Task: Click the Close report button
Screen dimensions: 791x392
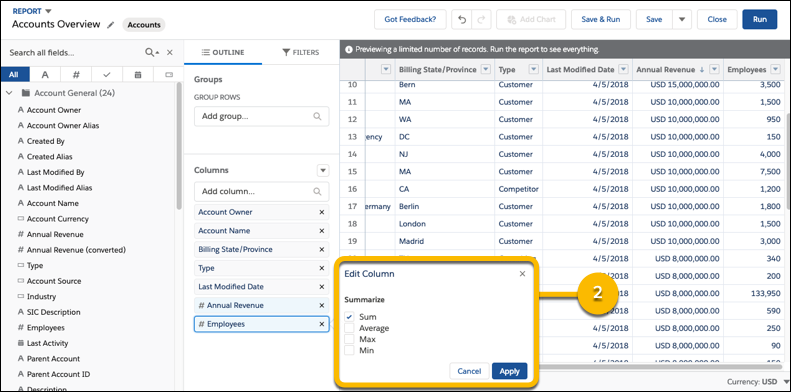Action: 717,20
